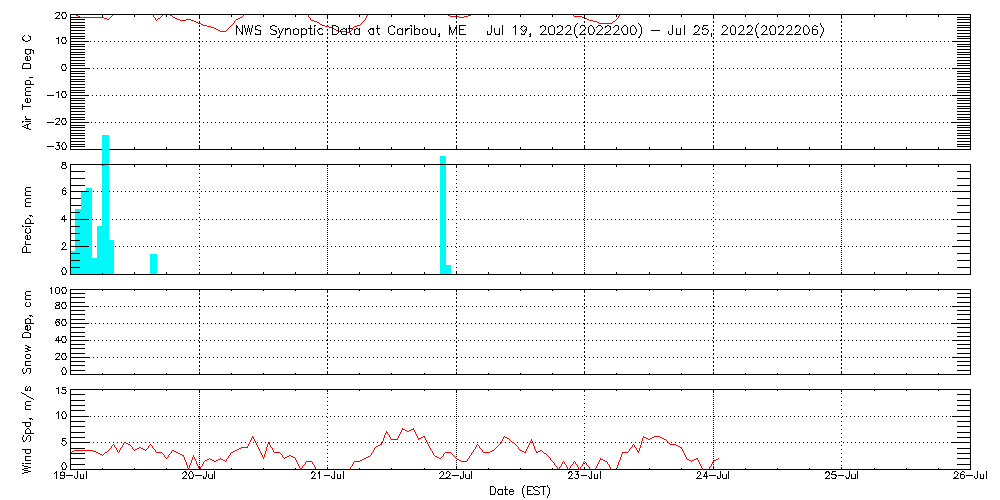Click the 21-Jul date tick label

tap(328, 477)
